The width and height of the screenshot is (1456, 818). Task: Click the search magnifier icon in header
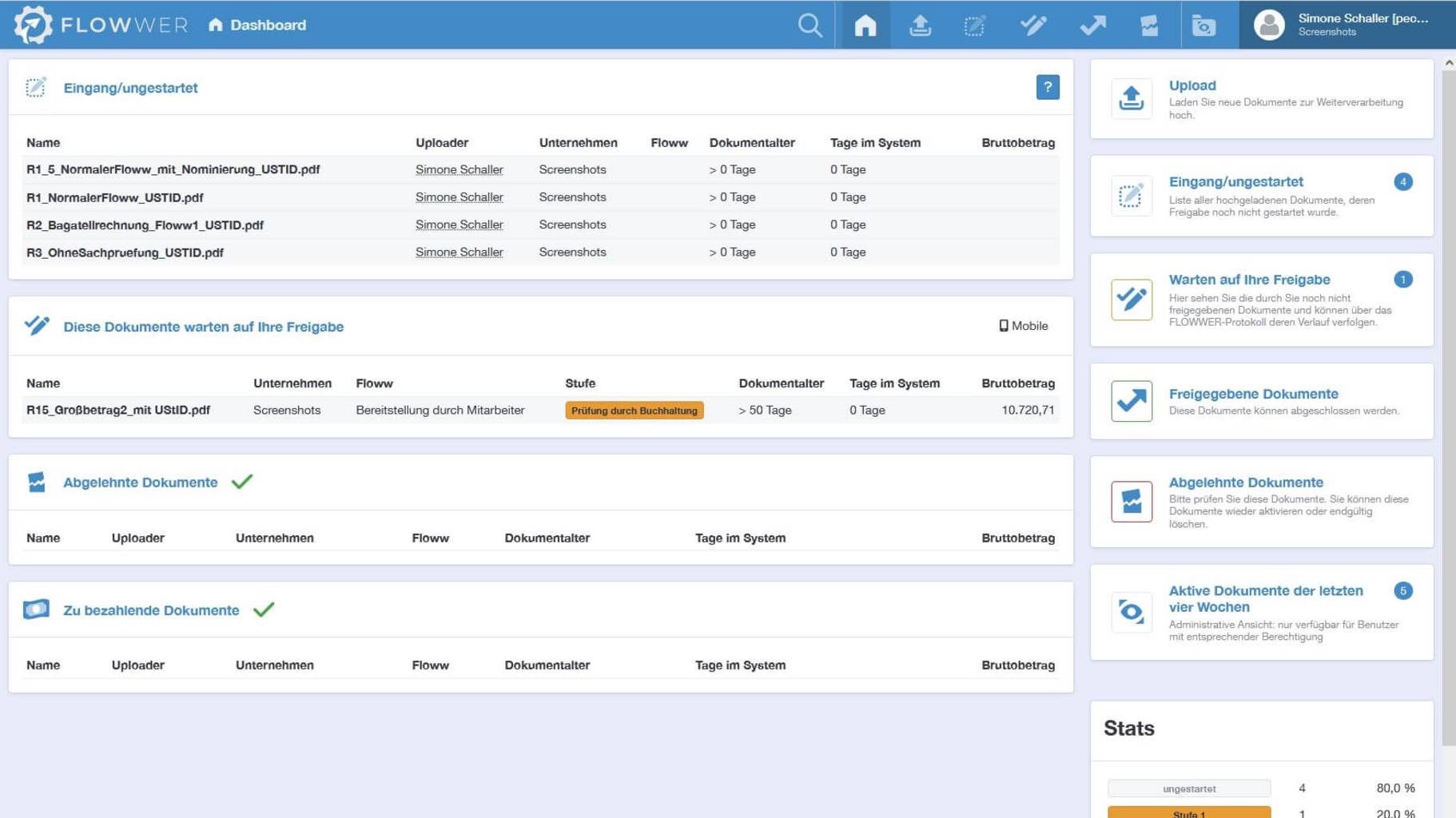(x=810, y=26)
